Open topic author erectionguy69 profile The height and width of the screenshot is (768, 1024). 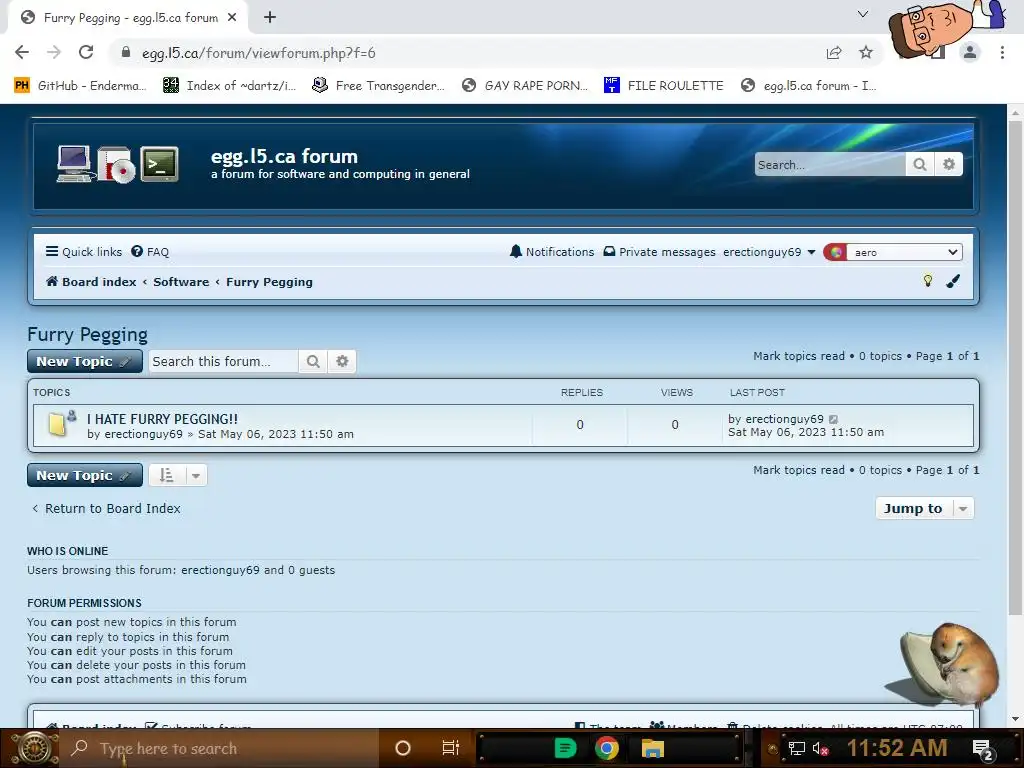(144, 434)
